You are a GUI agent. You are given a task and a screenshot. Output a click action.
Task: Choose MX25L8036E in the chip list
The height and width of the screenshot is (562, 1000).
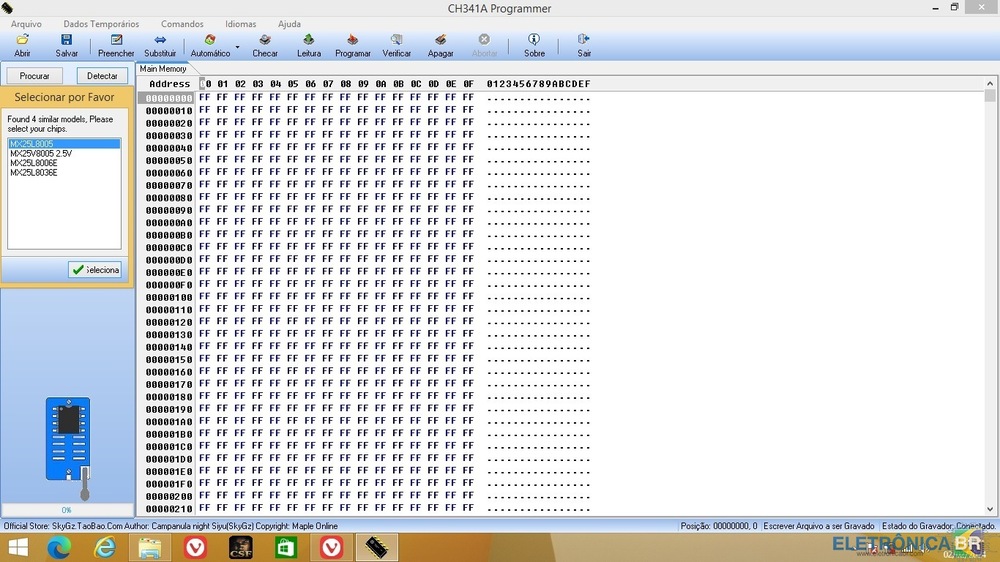pos(34,173)
